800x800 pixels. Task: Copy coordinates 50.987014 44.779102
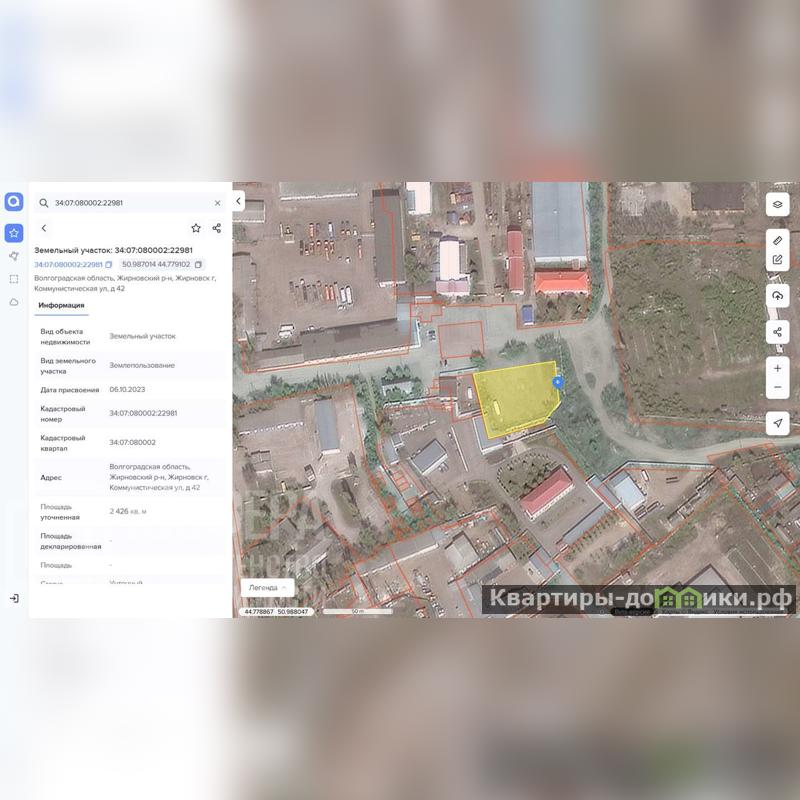pyautogui.click(x=198, y=265)
